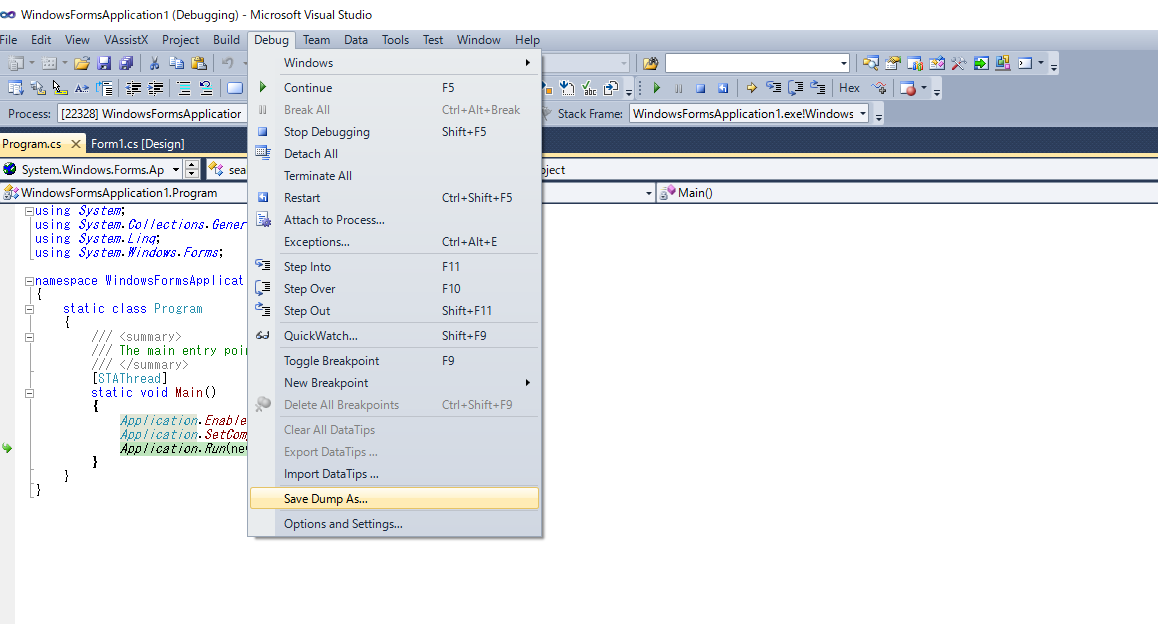
Task: Open Exceptions... from Debug menu
Action: (x=394, y=242)
